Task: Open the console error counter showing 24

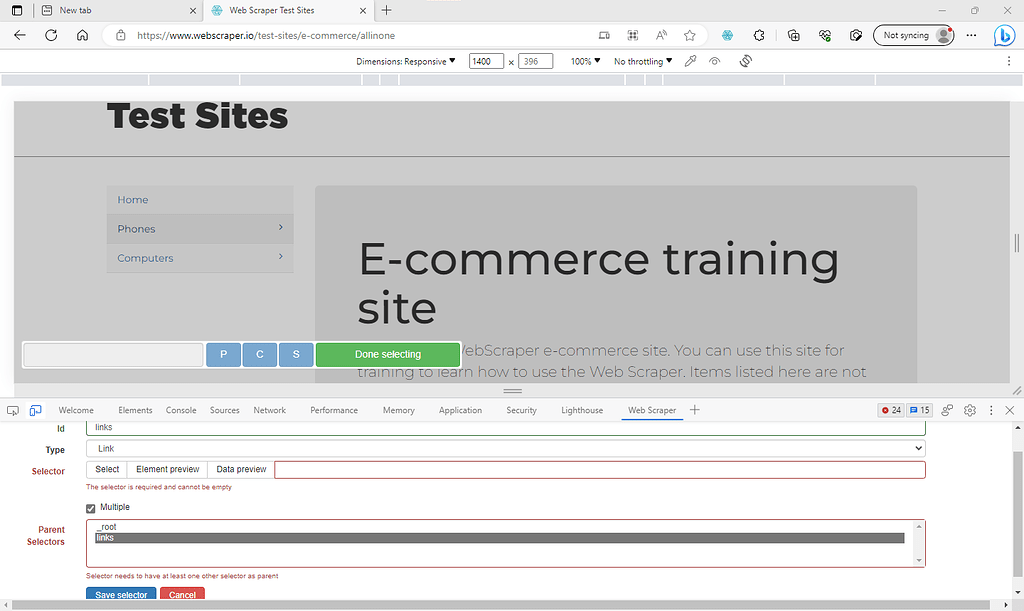Action: 889,410
